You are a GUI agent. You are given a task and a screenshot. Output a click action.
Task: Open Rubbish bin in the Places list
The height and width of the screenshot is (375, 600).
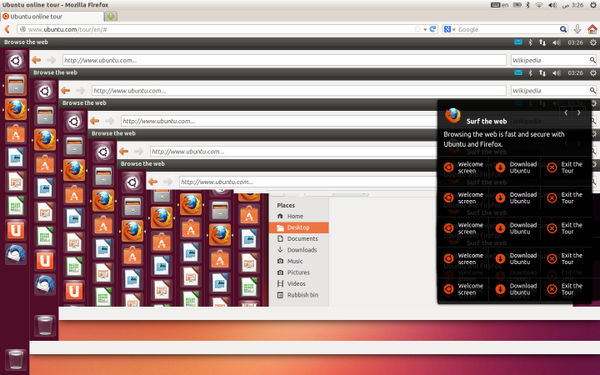[x=298, y=295]
